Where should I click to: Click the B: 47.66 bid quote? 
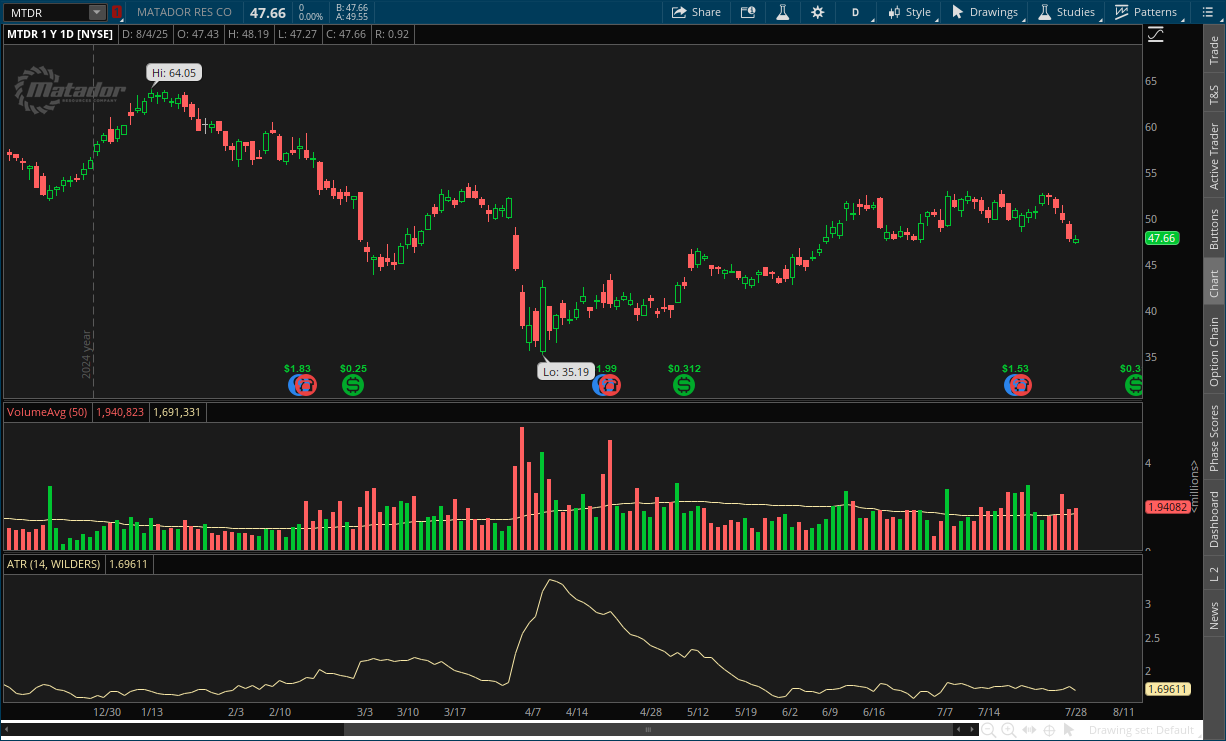tap(352, 7)
